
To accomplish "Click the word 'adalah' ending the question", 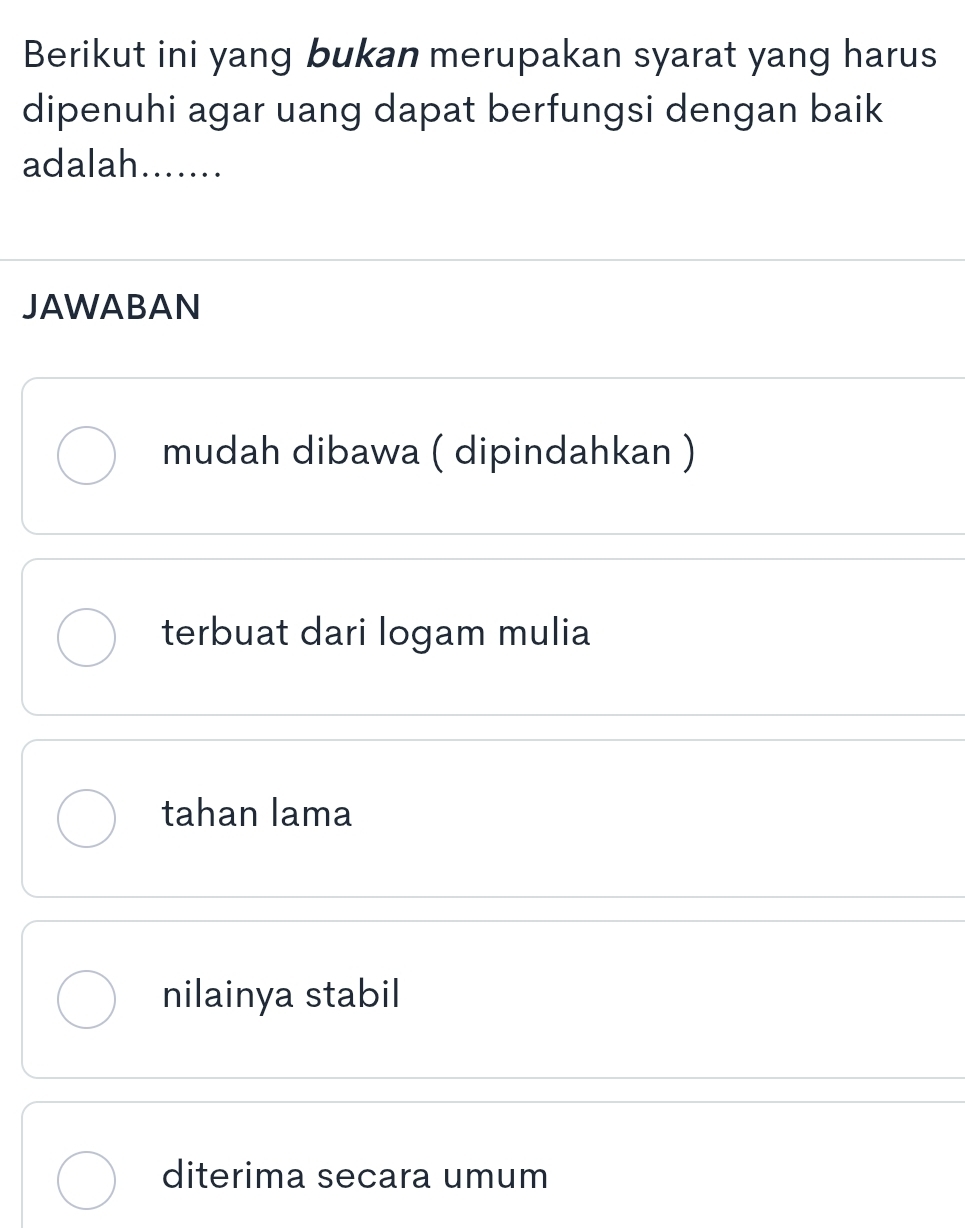I will (80, 163).
